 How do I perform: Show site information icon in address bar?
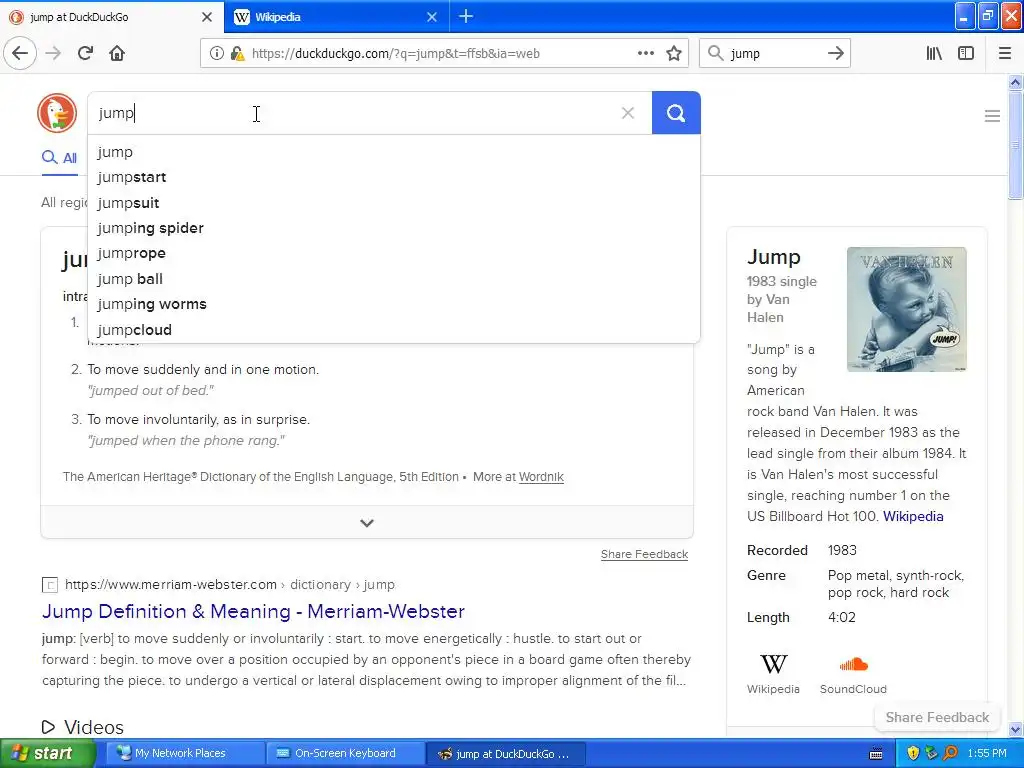216,54
